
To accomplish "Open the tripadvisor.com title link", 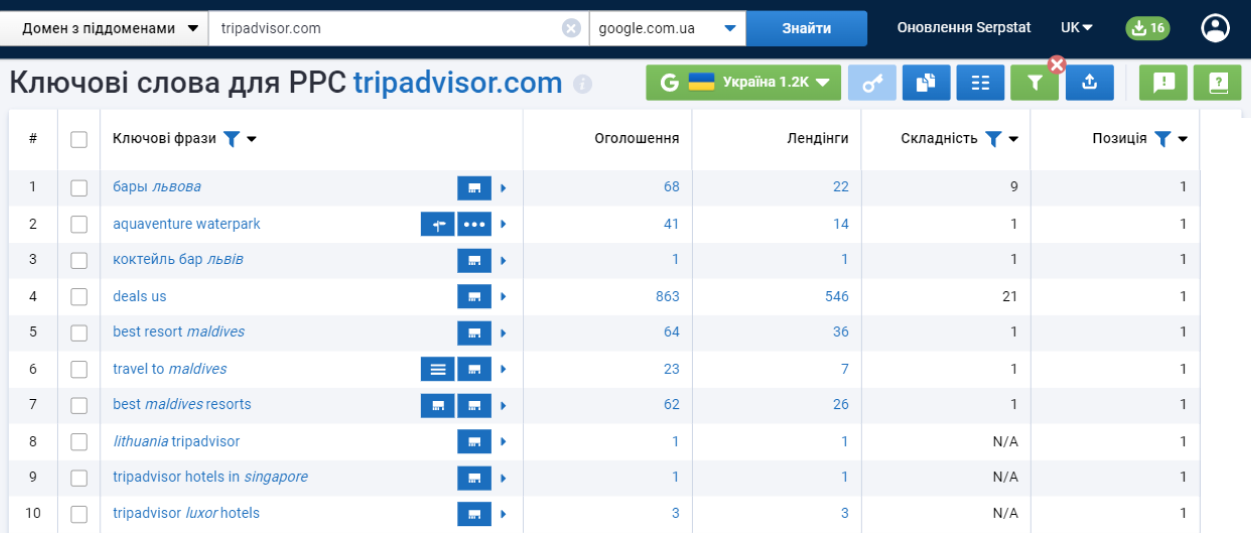I will coord(458,83).
